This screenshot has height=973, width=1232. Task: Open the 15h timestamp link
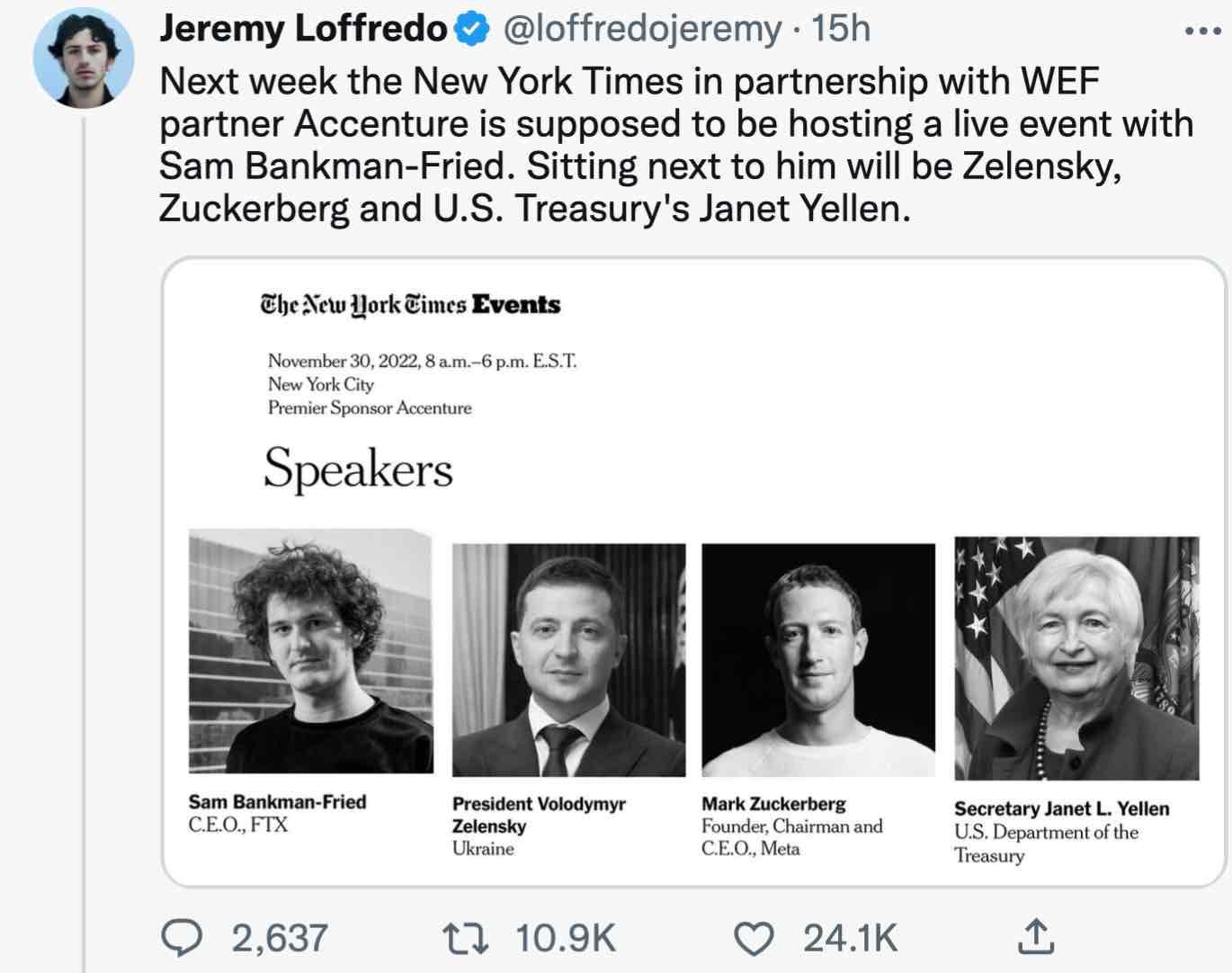coord(840,30)
